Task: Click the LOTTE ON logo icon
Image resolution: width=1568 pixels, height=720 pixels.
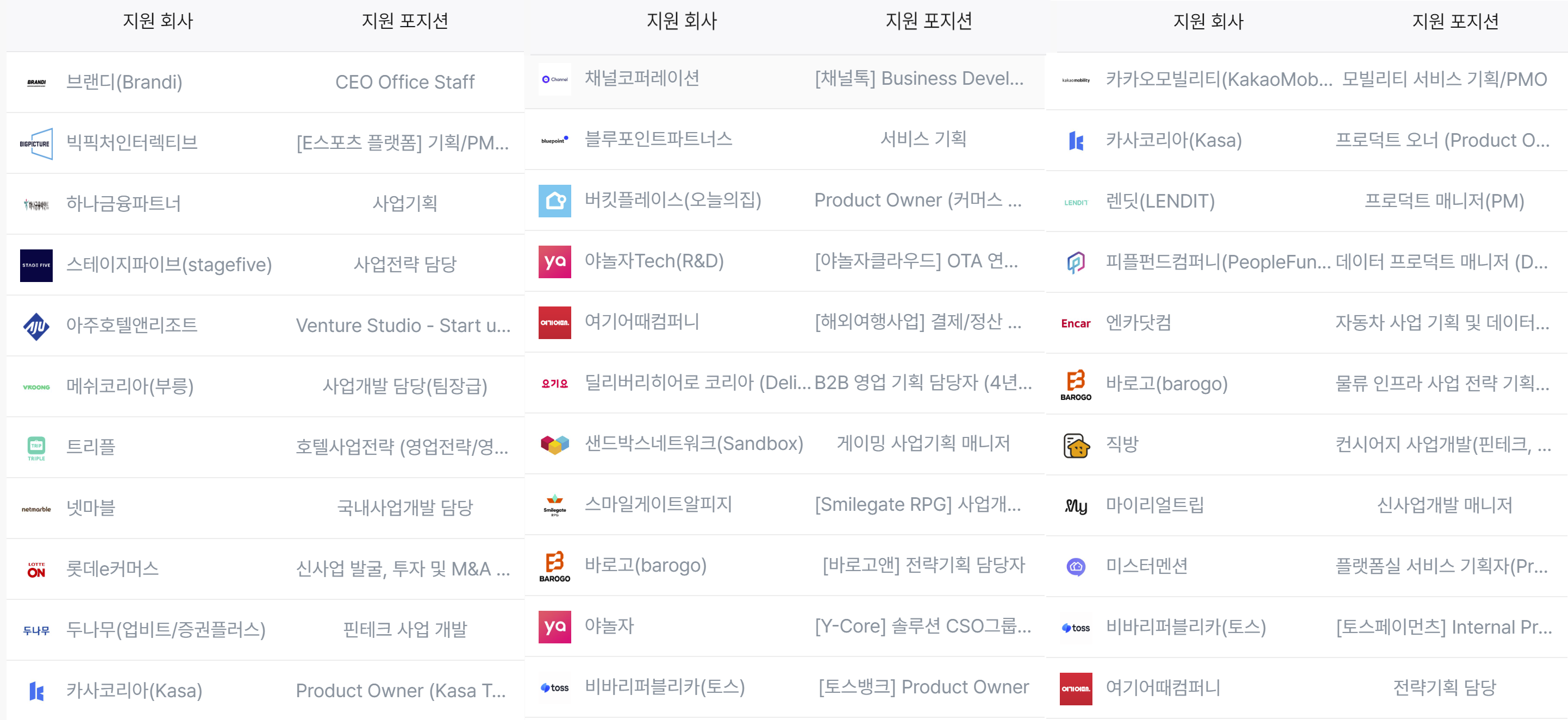Action: tap(36, 569)
